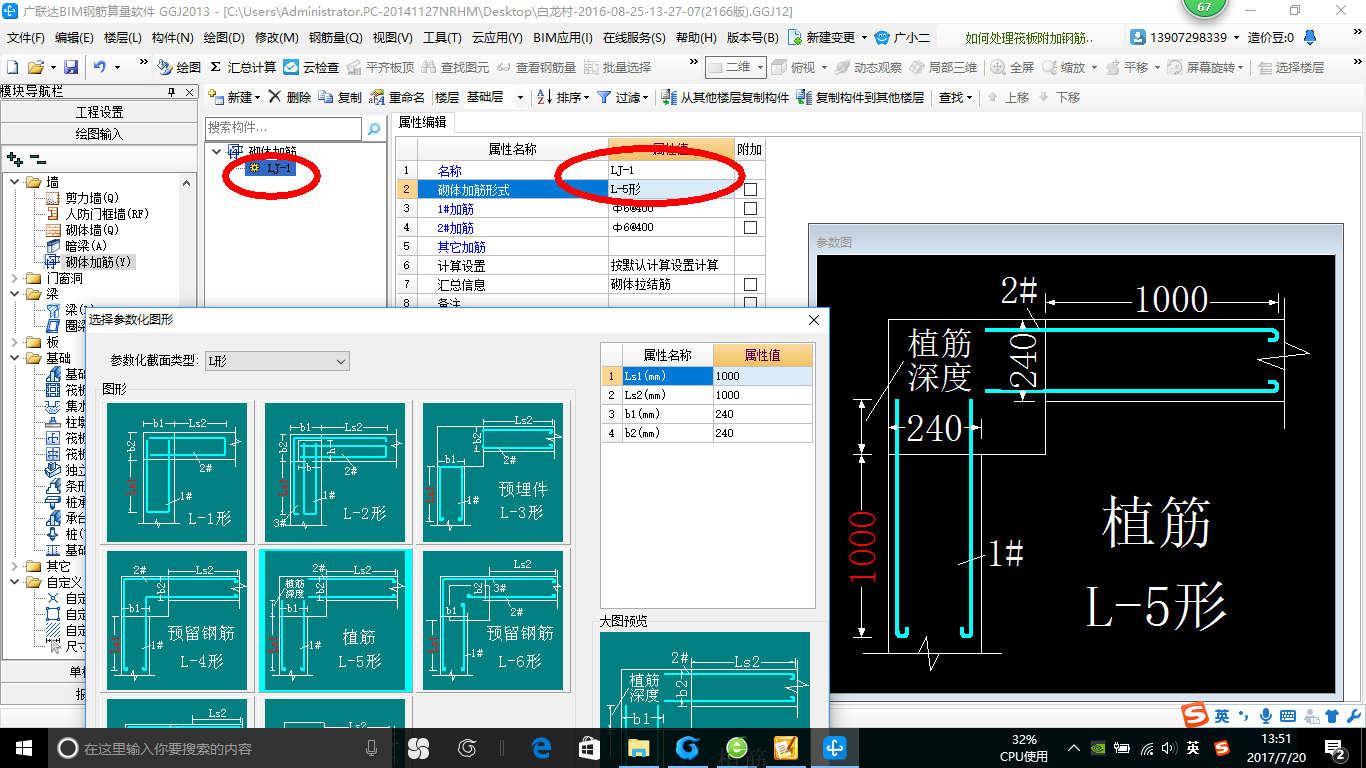1366x768 pixels.
Task: Click the b2(mm) value cell 240
Action: click(762, 433)
